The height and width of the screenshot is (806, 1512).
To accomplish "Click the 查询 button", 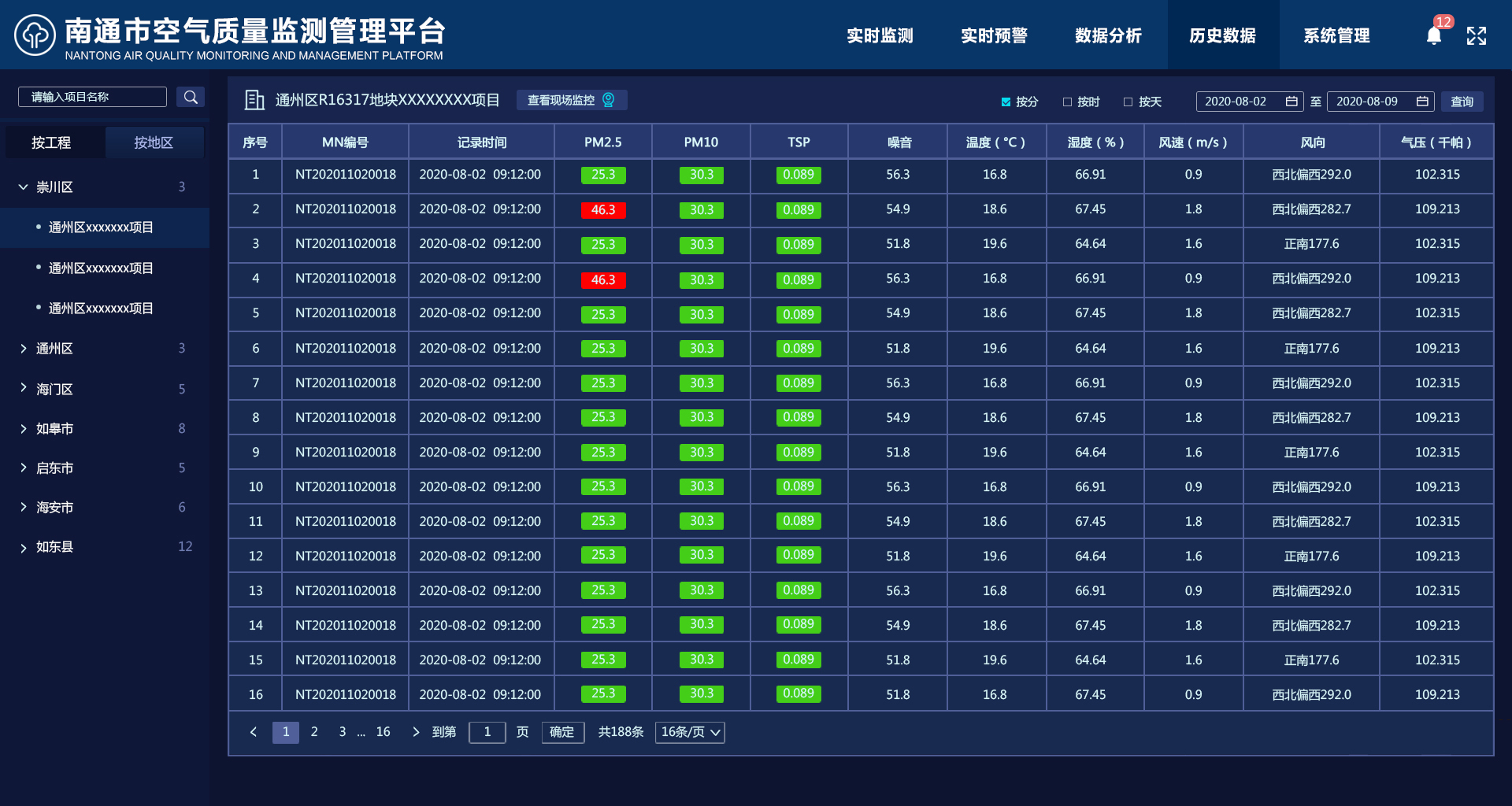I will pyautogui.click(x=1462, y=102).
